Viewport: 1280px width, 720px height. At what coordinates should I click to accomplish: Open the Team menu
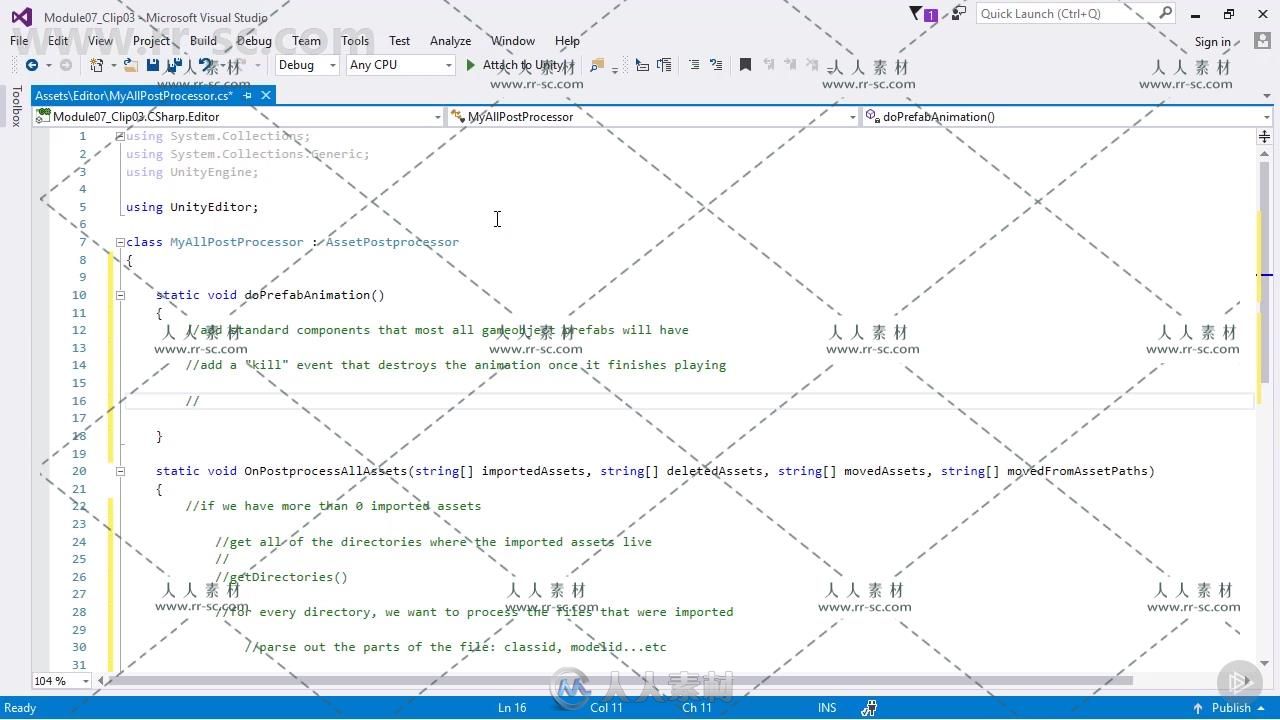click(306, 41)
